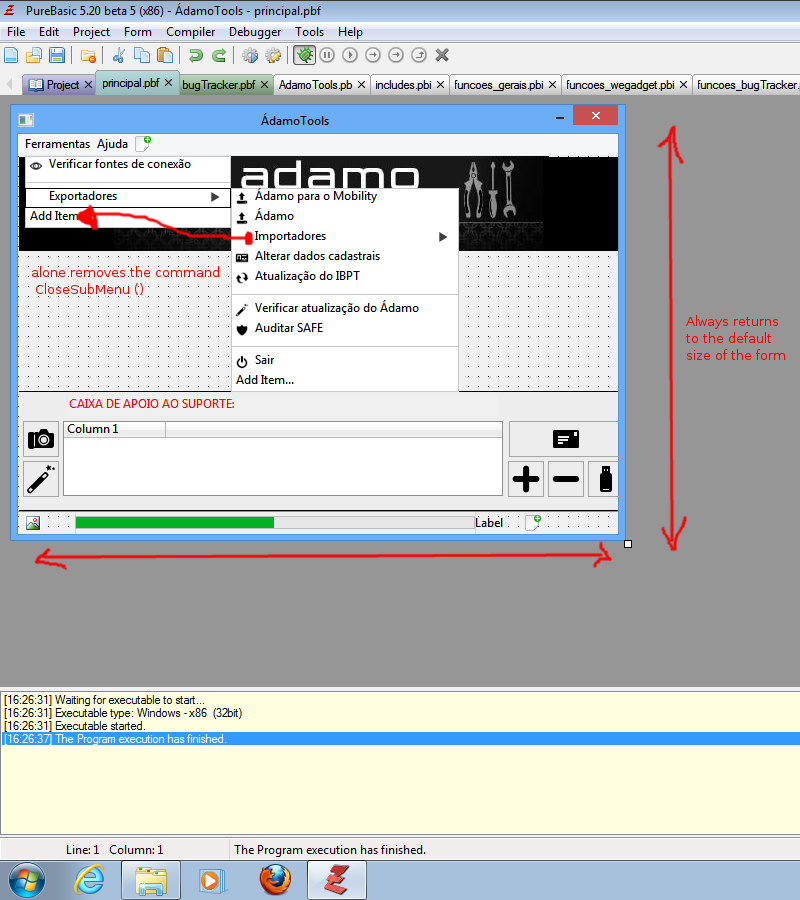The image size is (800, 900).
Task: Close the principal.pbf tab
Action: click(168, 83)
